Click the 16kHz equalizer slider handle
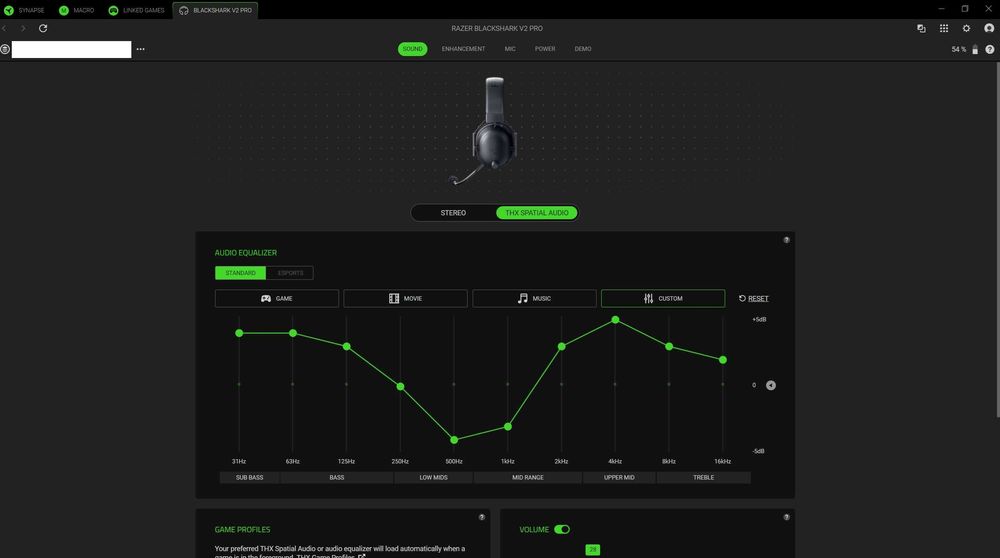This screenshot has width=1000, height=558. coord(723,360)
